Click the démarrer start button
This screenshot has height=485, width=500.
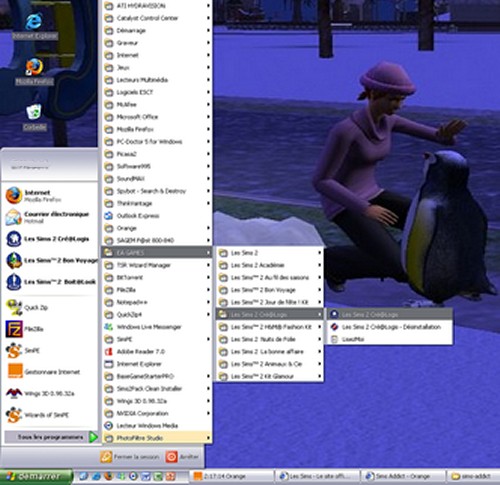pos(36,476)
